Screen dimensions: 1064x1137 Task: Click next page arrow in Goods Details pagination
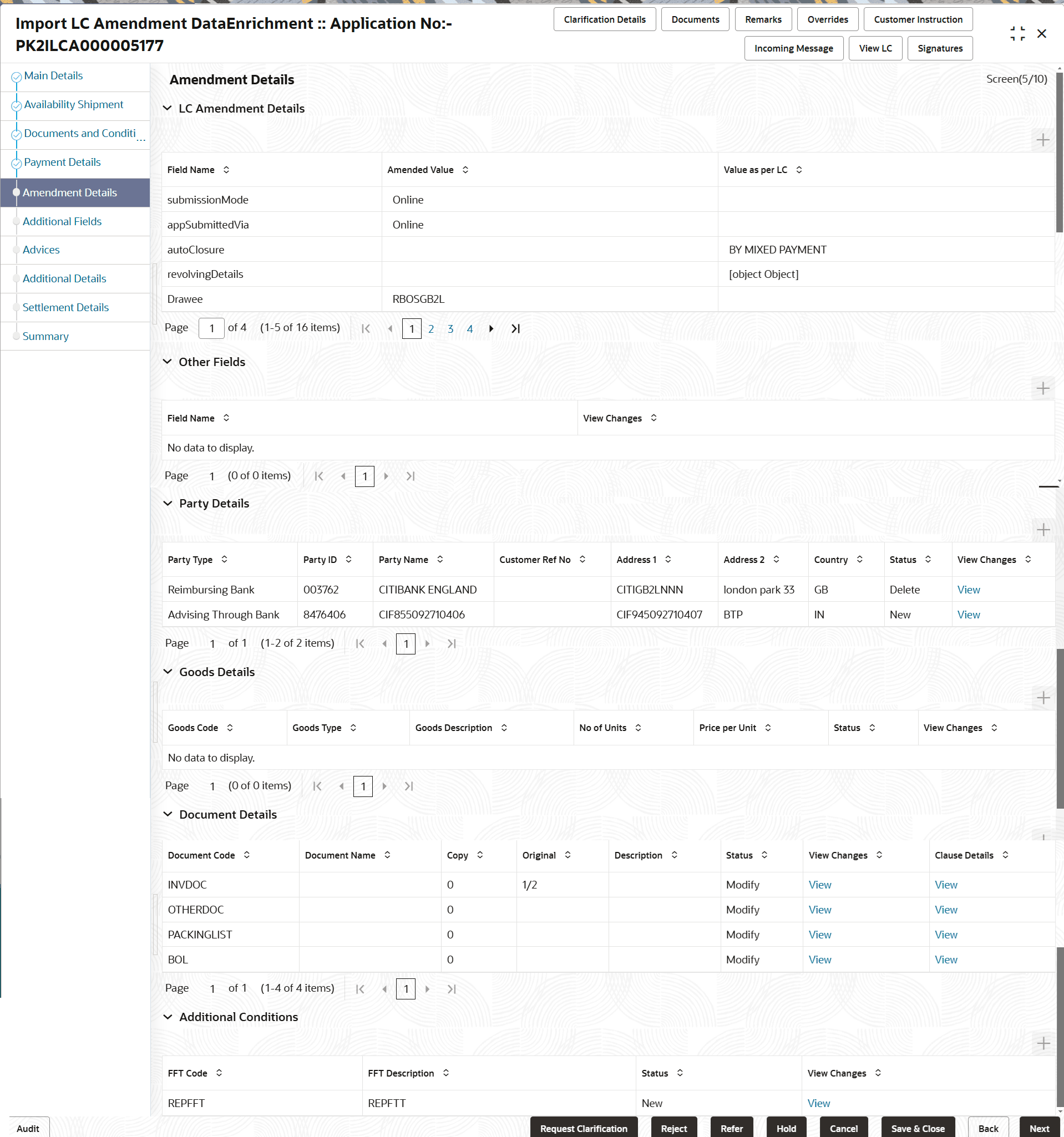(x=385, y=786)
